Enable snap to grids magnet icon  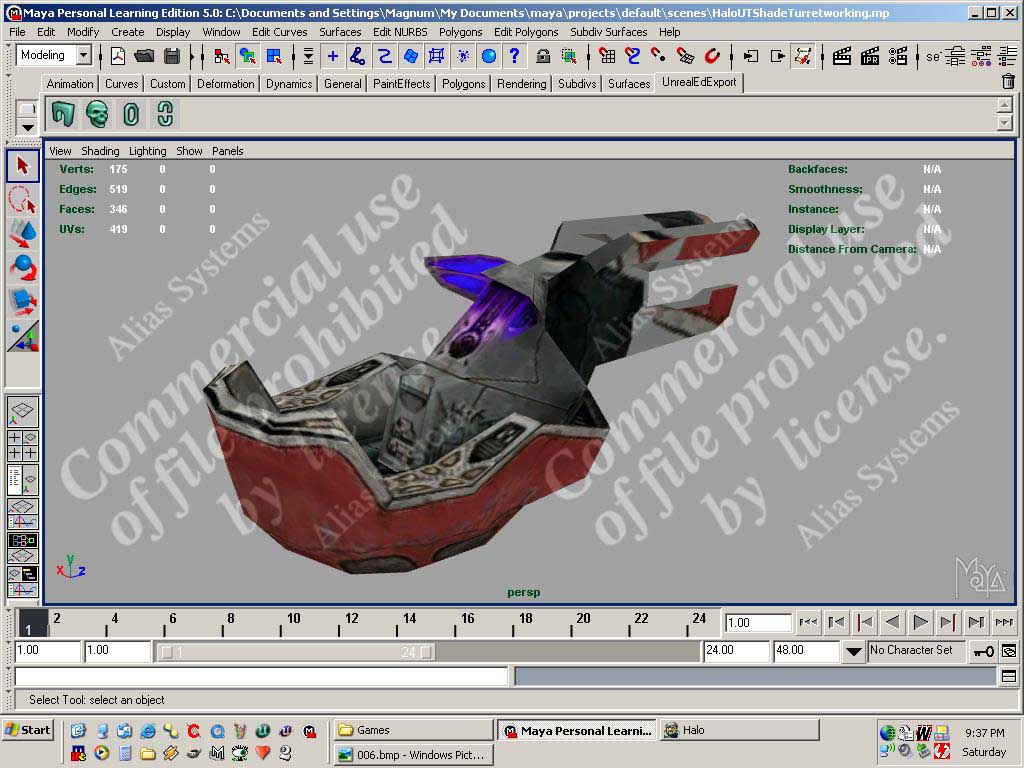click(607, 56)
